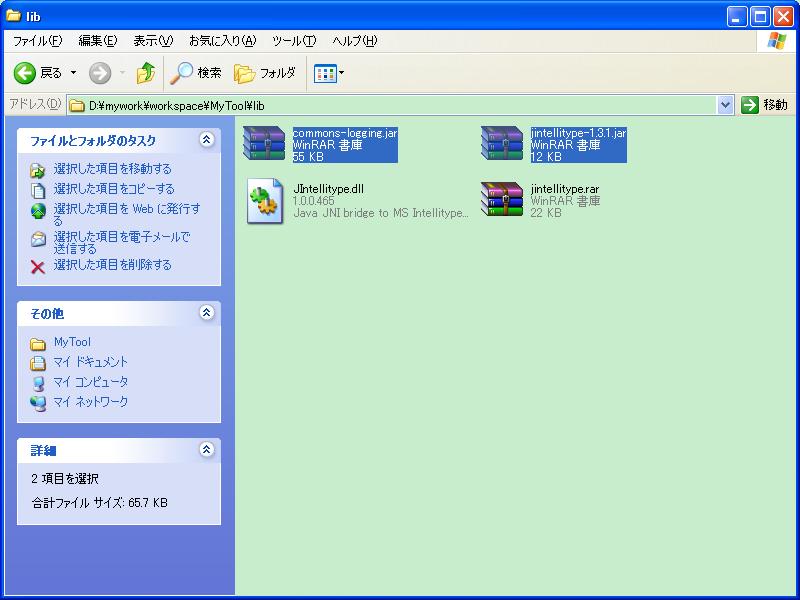Click the 合計ファイル サイズ: 65.7 KB text

(x=99, y=503)
